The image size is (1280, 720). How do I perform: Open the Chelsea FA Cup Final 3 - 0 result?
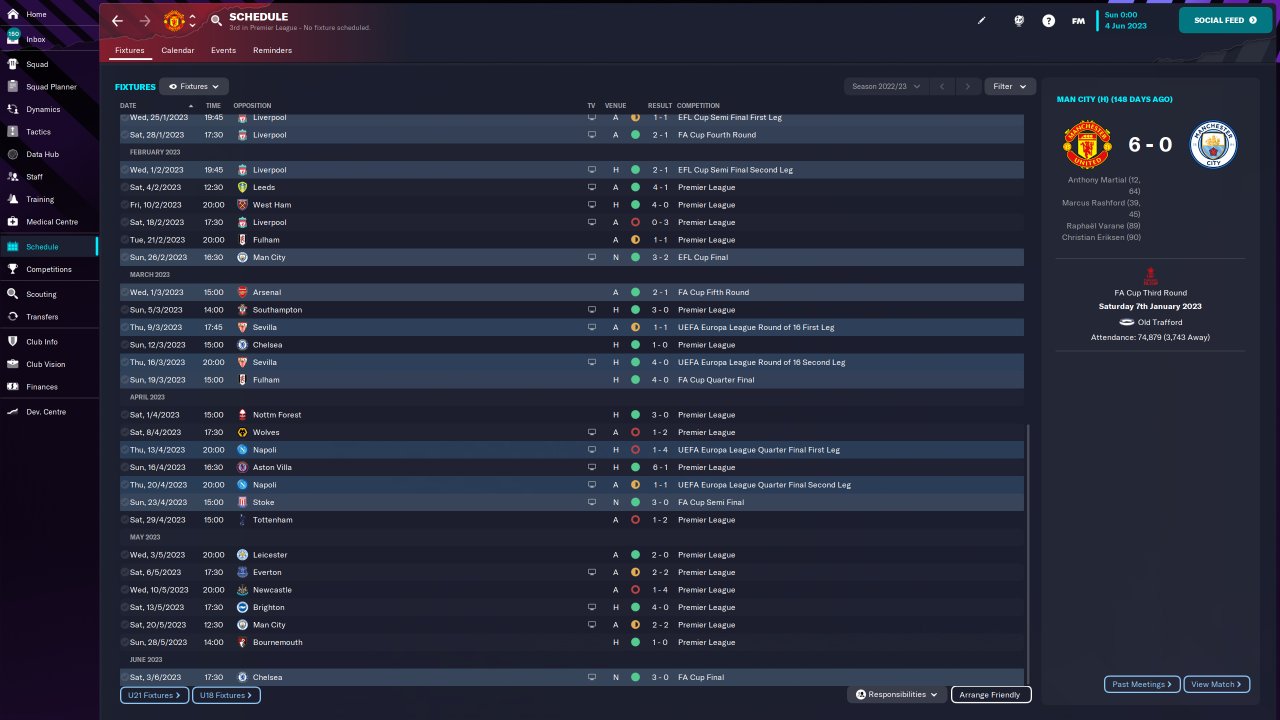[659, 677]
